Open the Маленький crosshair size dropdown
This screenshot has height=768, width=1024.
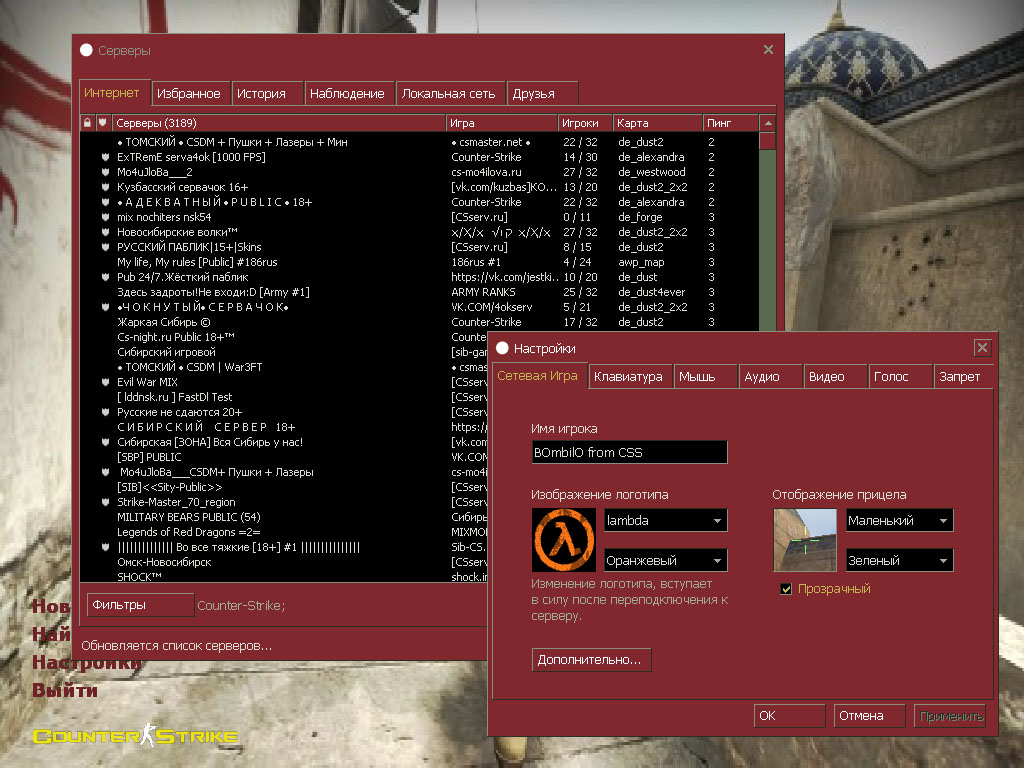tap(900, 520)
